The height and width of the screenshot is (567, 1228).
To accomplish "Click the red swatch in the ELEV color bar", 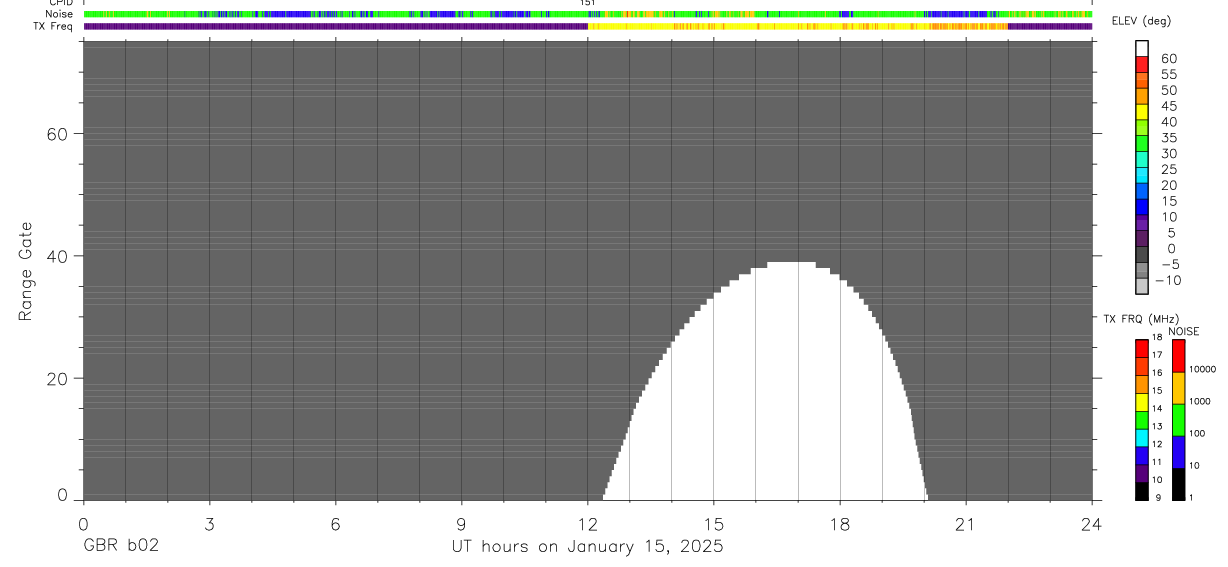I will pos(1142,65).
